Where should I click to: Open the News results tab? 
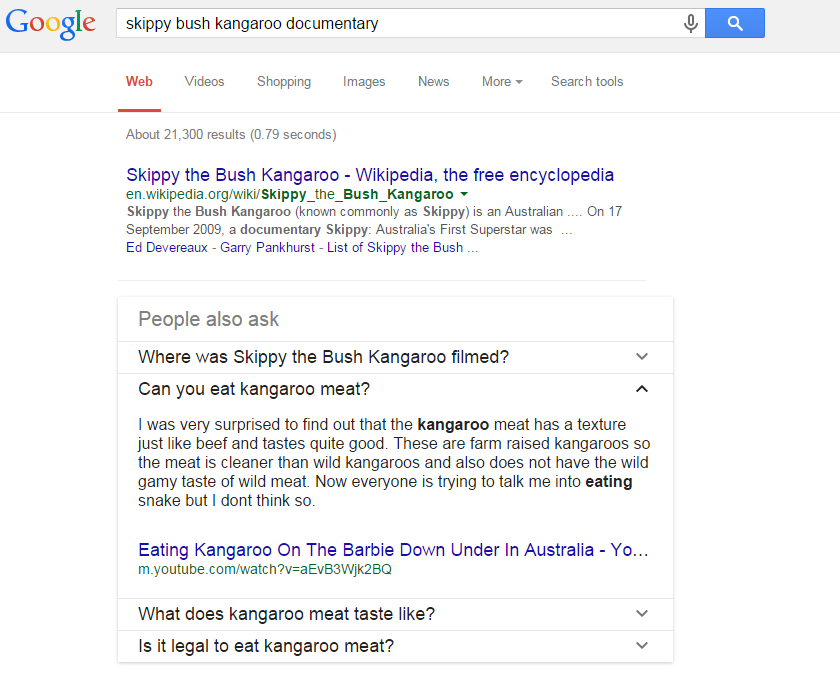433,82
